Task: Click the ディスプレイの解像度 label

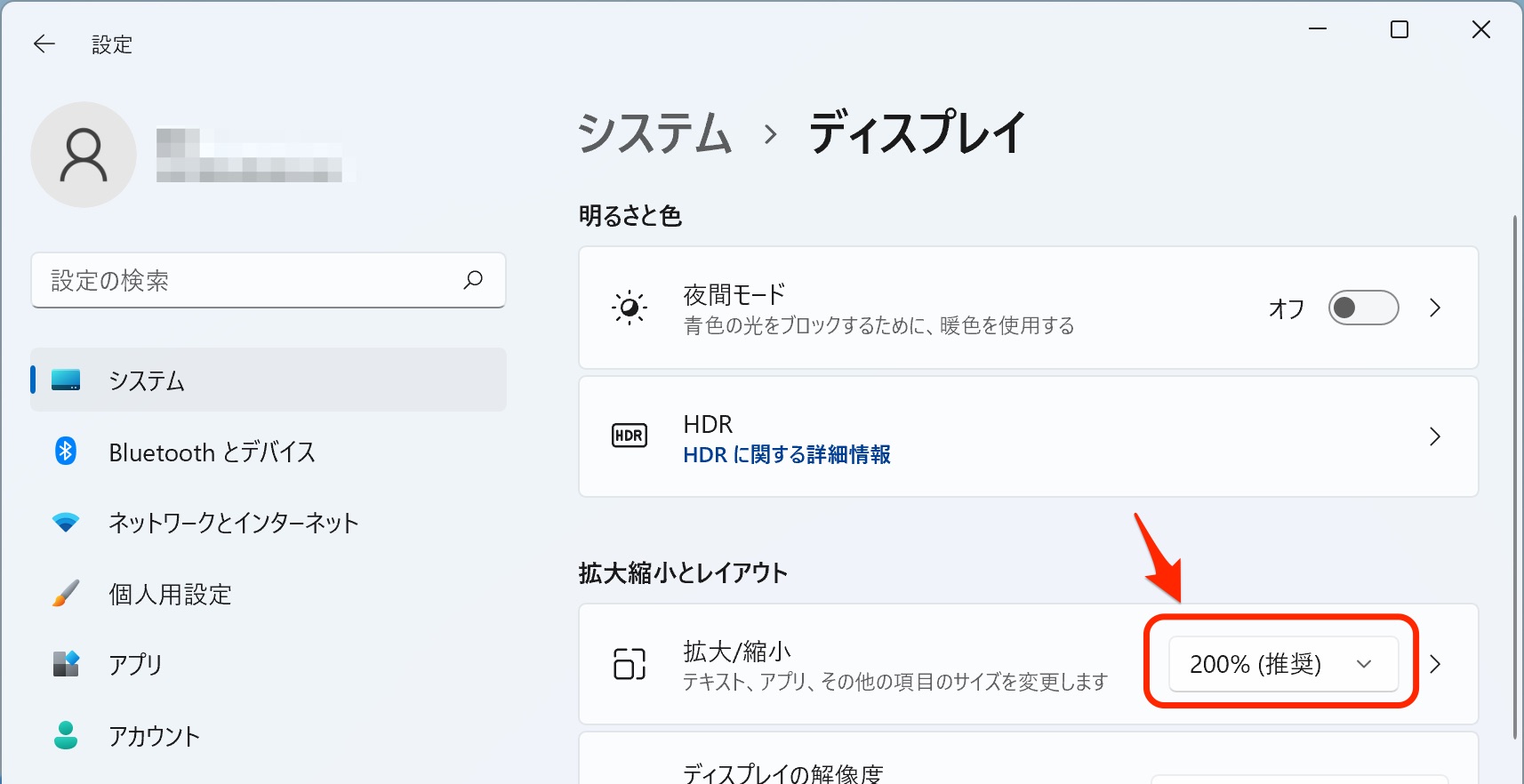Action: coord(783,773)
